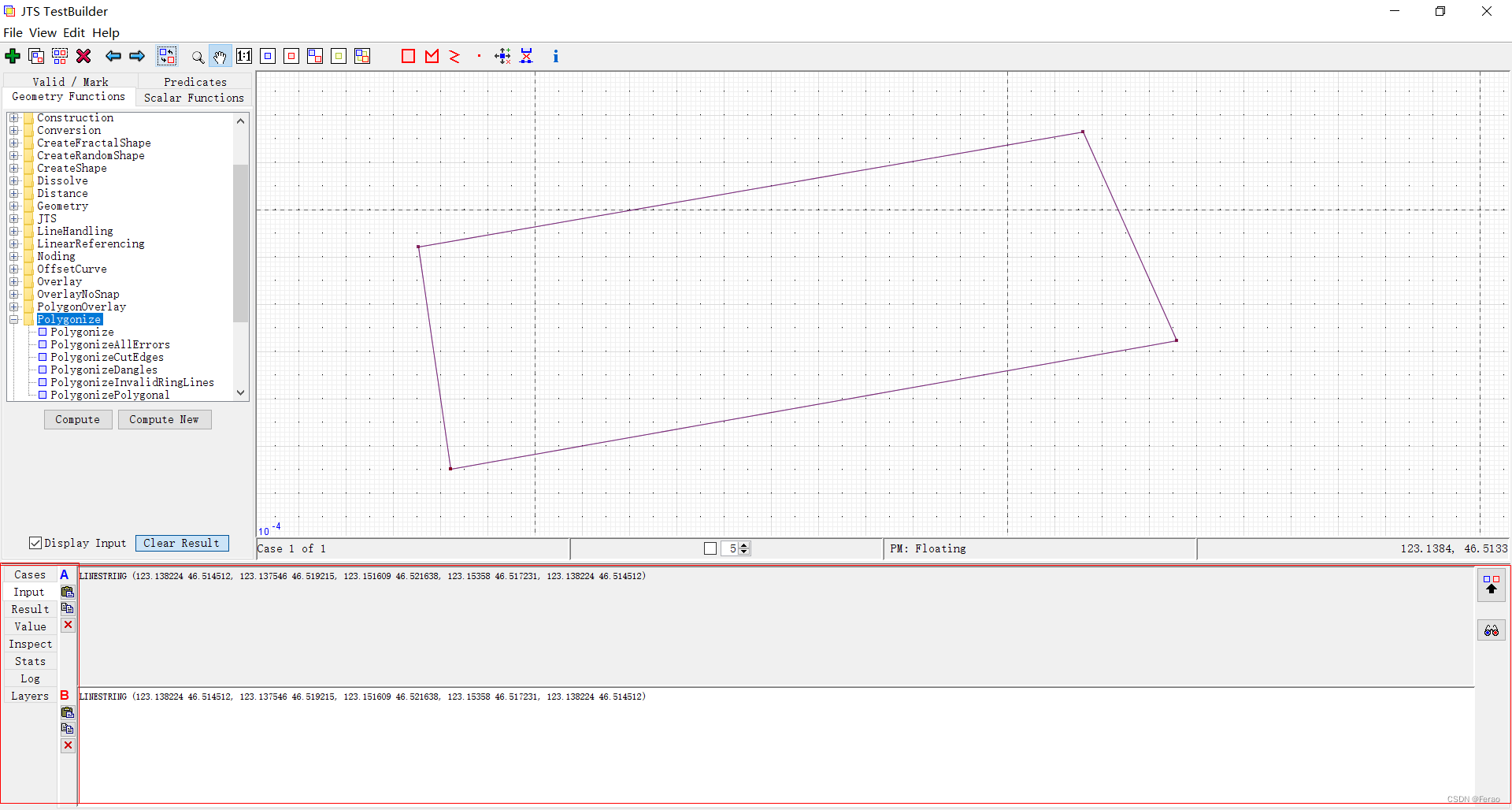Image resolution: width=1512 pixels, height=810 pixels.
Task: Select the draw point tool
Action: (x=479, y=56)
